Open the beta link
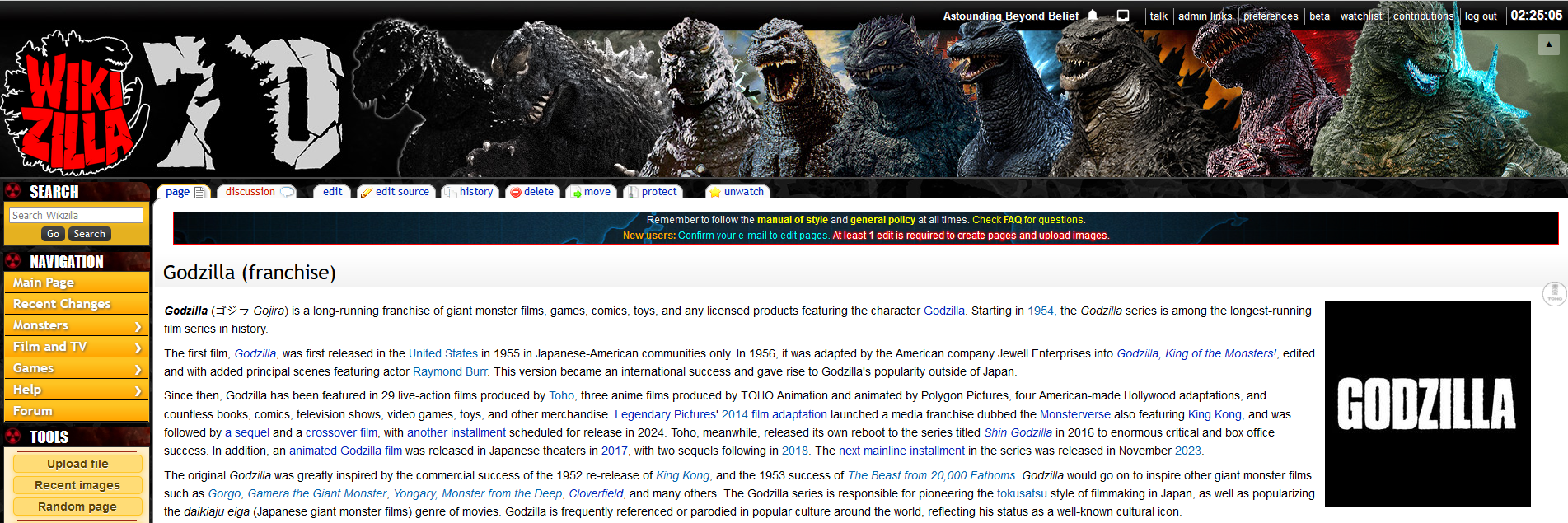The height and width of the screenshot is (523, 1568). pos(1319,16)
